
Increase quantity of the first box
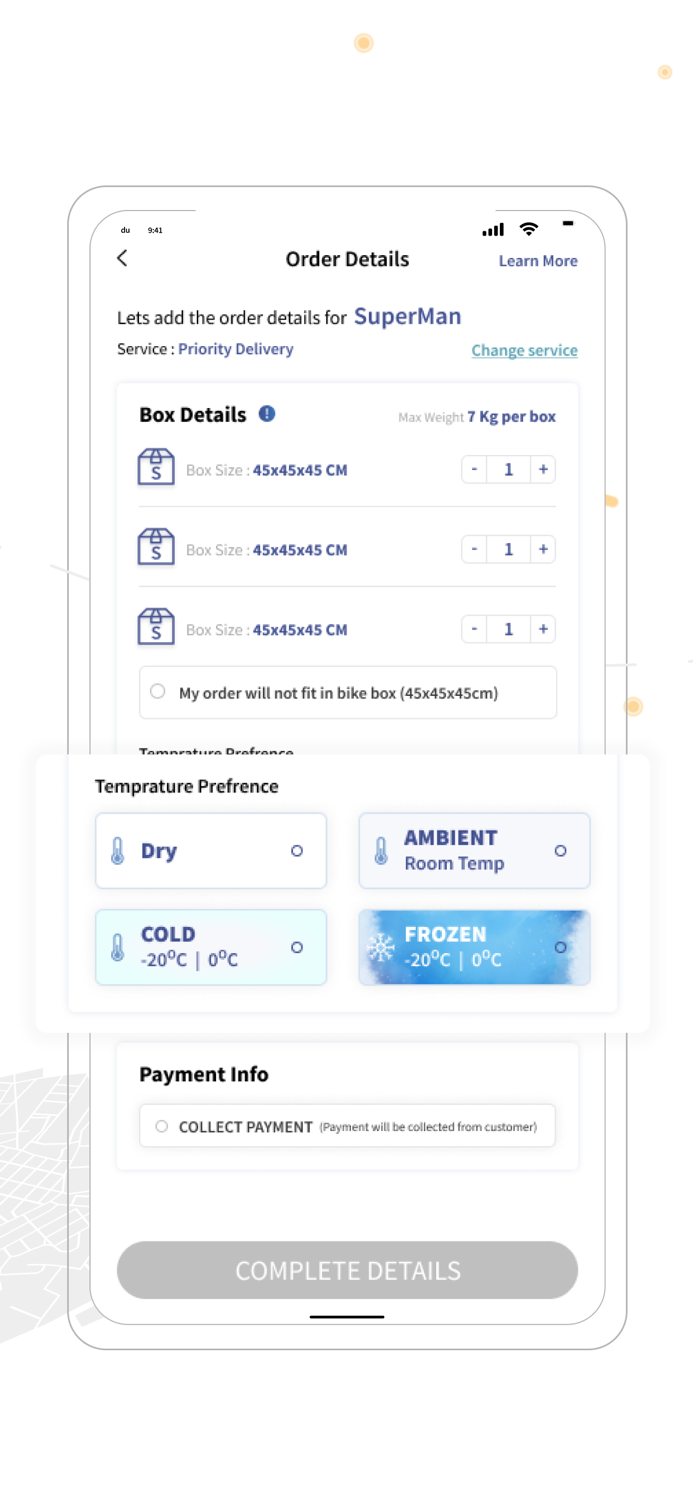pyautogui.click(x=543, y=469)
